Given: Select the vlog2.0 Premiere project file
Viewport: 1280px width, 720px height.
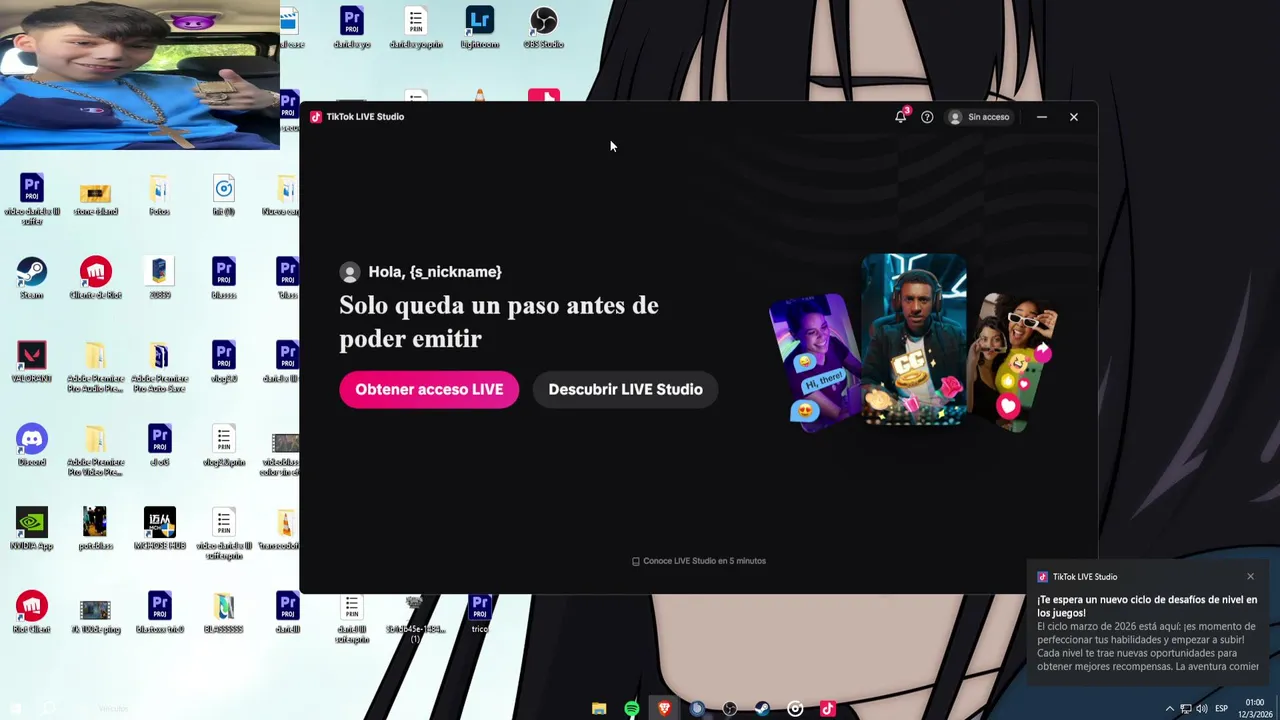Looking at the screenshot, I should tap(224, 362).
